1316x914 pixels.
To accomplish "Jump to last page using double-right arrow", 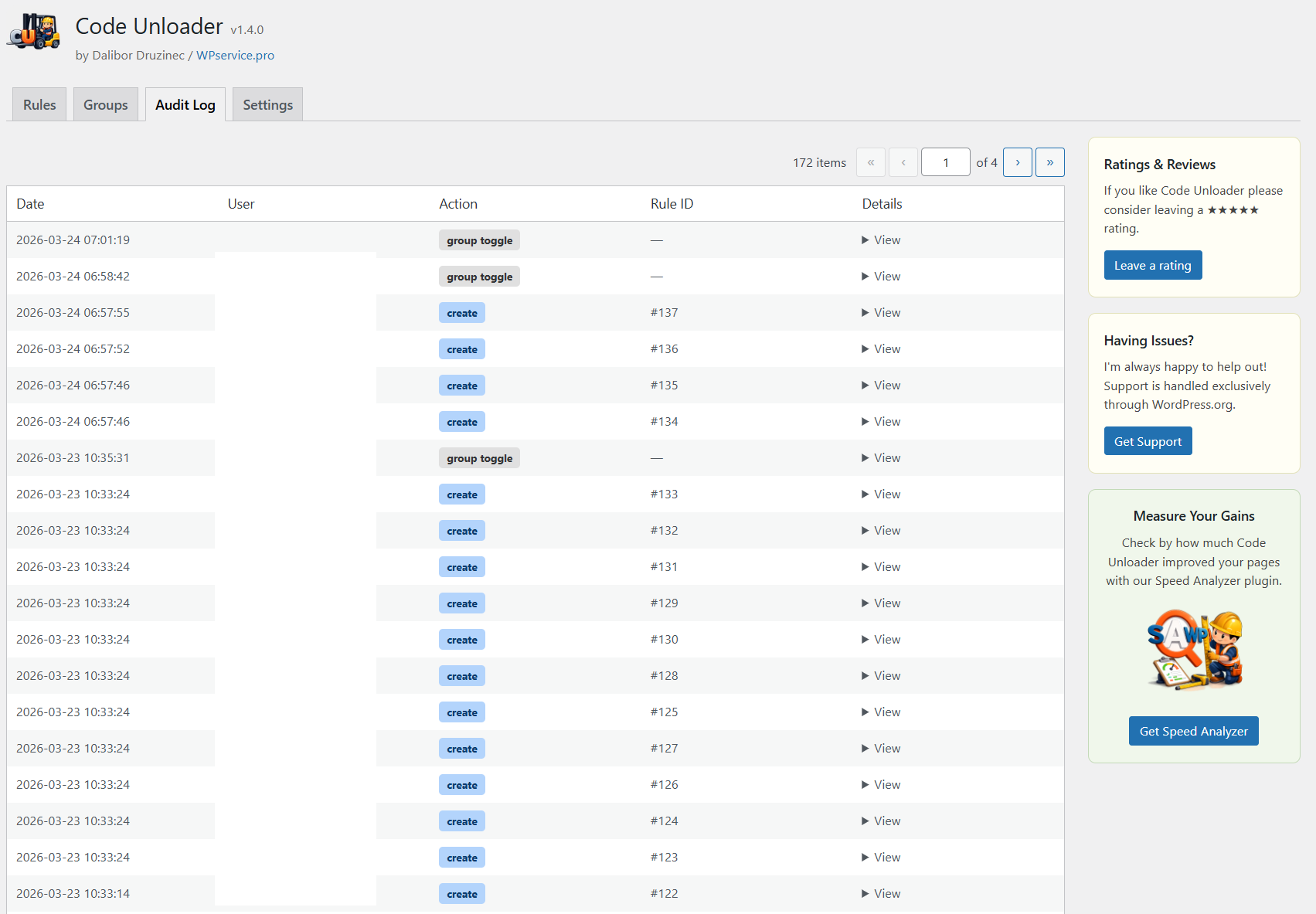I will [x=1049, y=162].
